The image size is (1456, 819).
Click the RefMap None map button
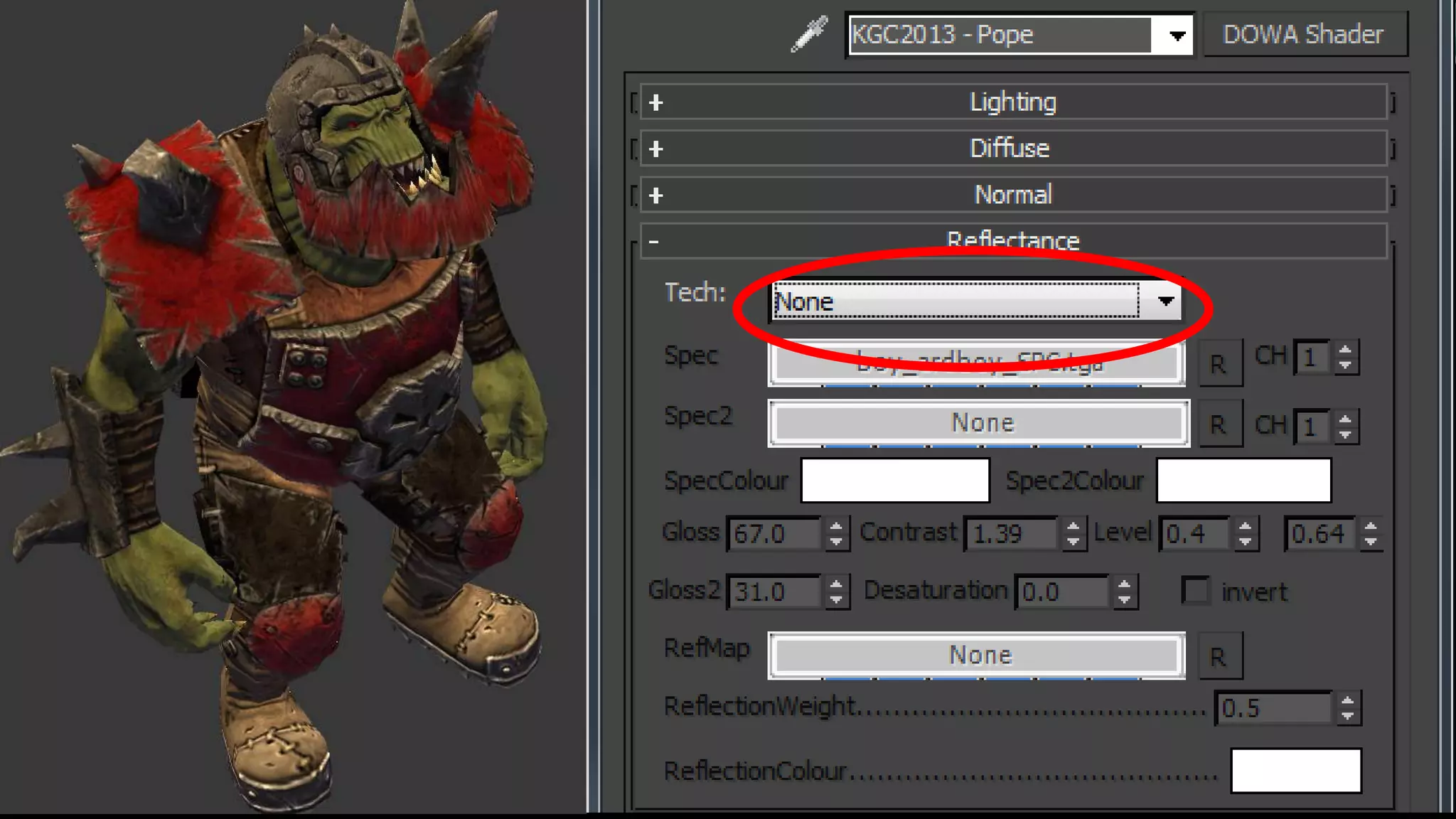click(977, 655)
